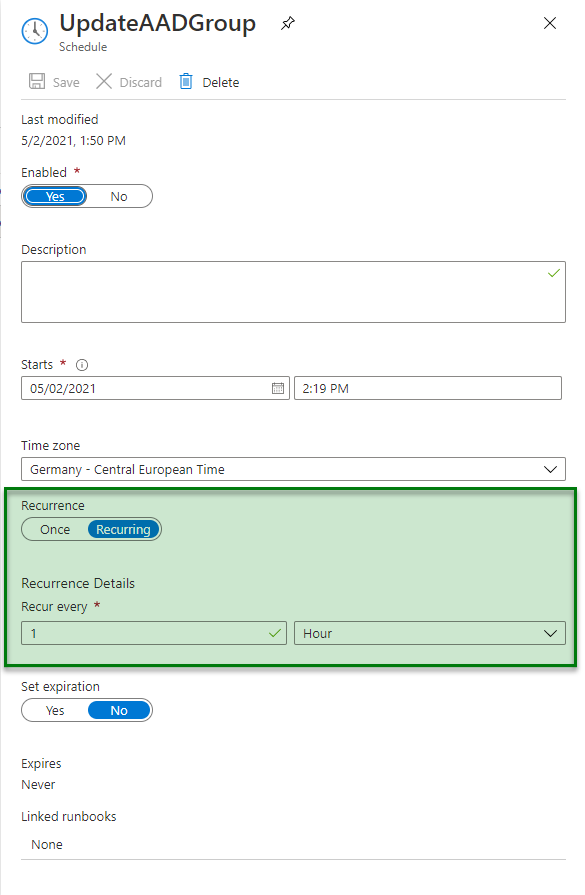The image size is (585, 895).
Task: Select No for Set expiration
Action: coord(119,710)
